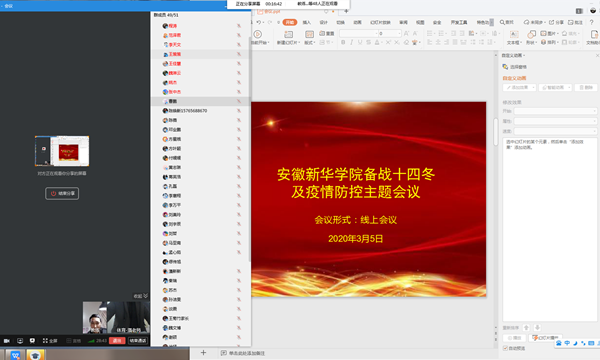The height and width of the screenshot is (360, 600).
Task: Switch to the 插入 ribbon tab
Action: tap(307, 22)
